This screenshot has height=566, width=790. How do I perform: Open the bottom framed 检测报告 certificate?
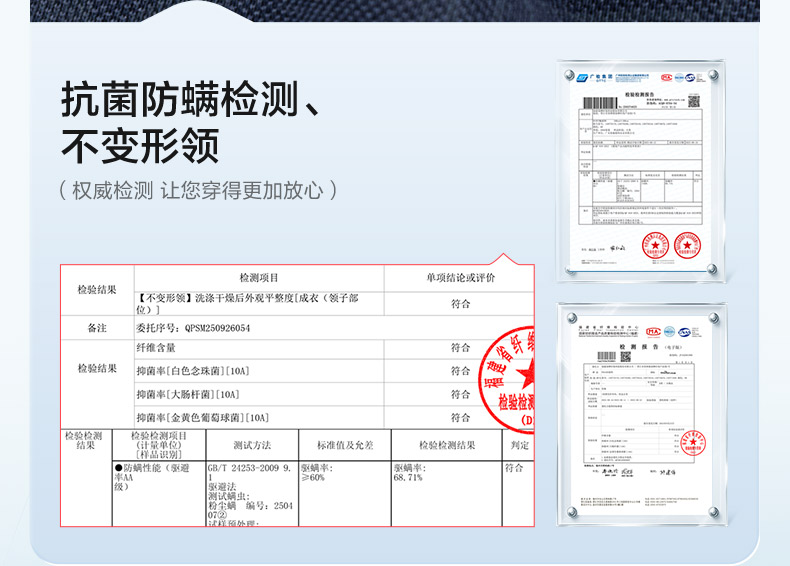(x=642, y=410)
